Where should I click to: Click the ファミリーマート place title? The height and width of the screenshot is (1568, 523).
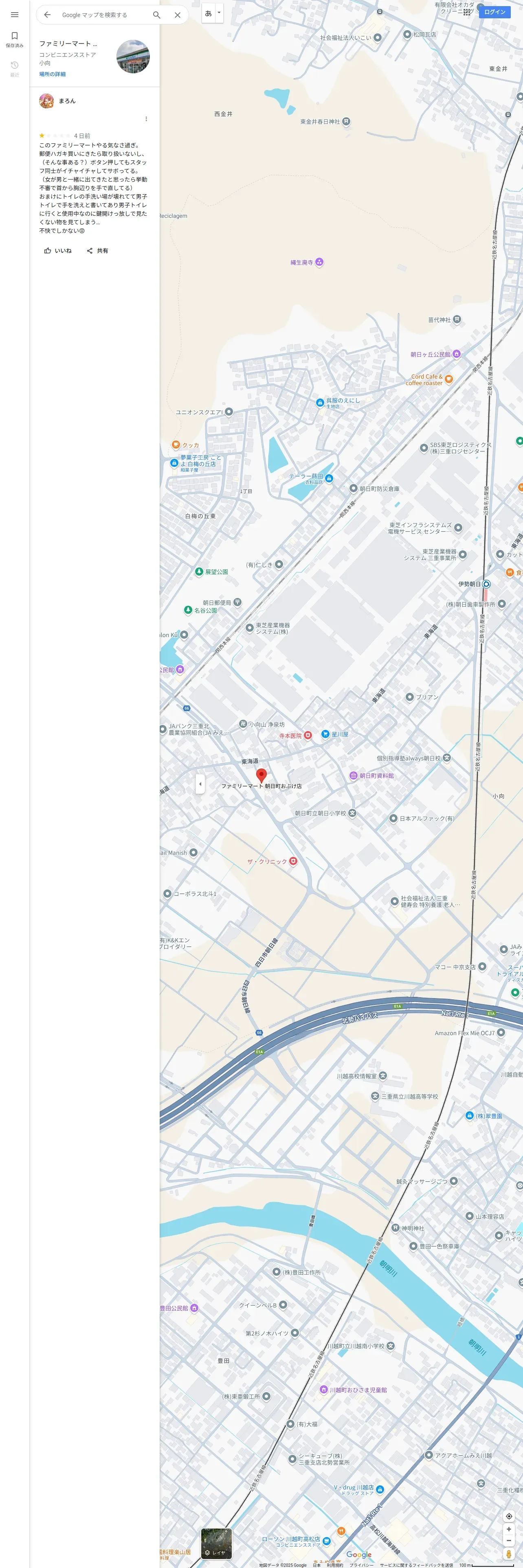point(68,44)
